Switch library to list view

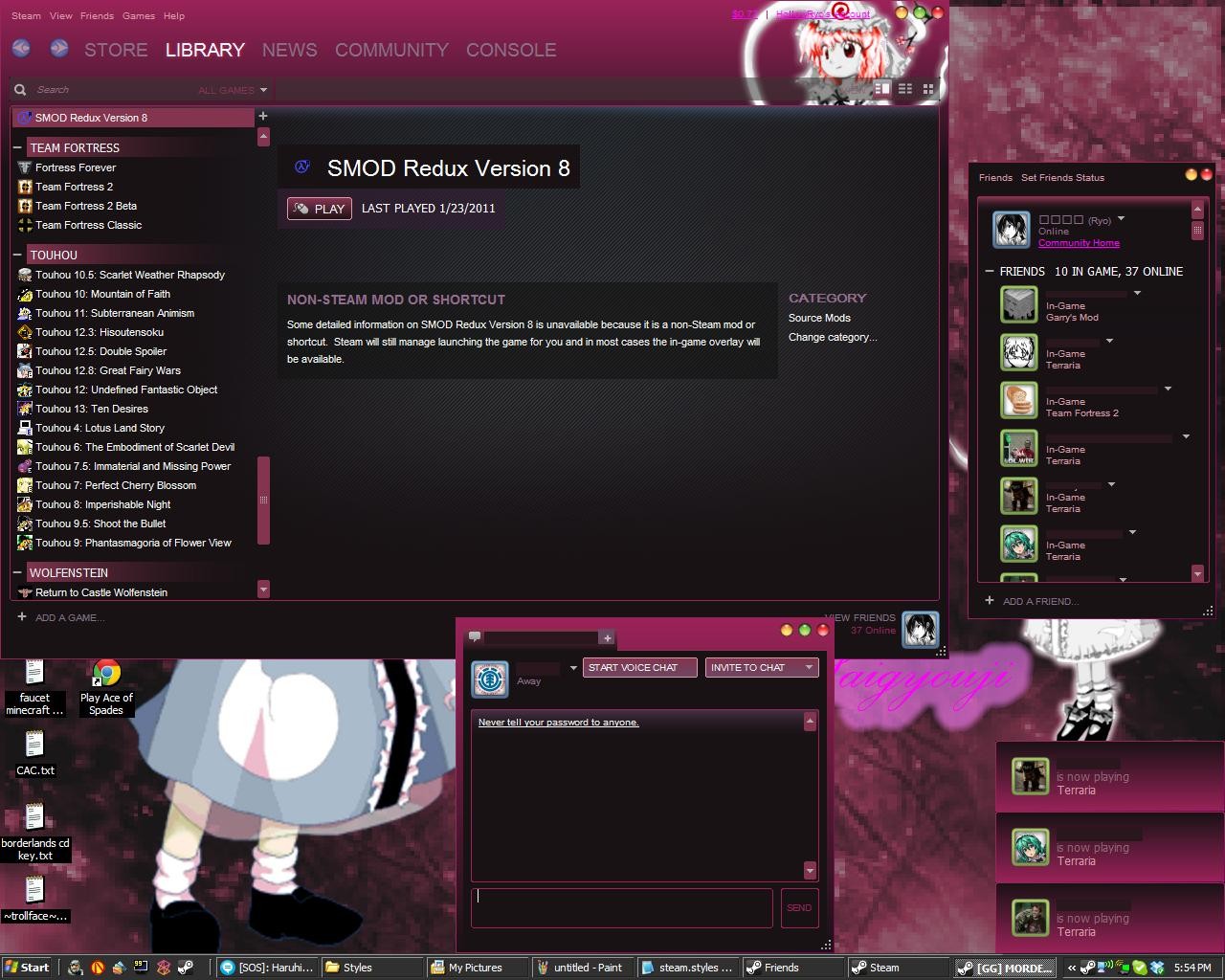point(905,89)
